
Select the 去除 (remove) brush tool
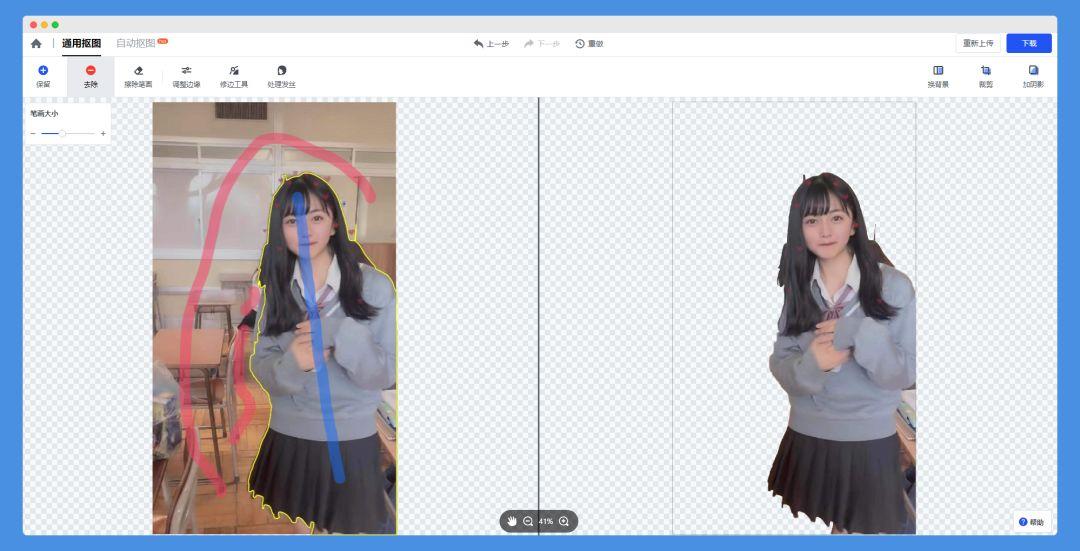(91, 76)
